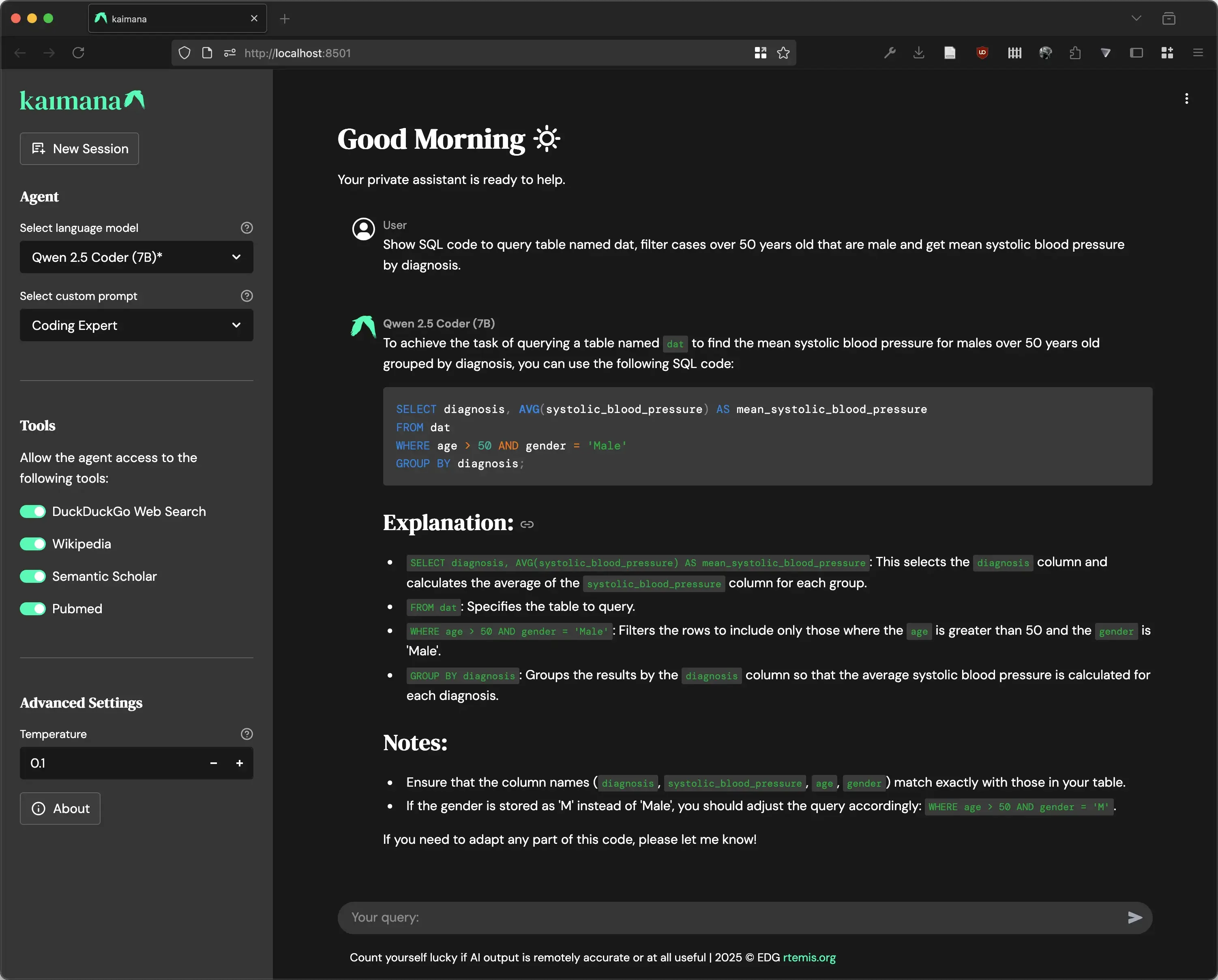Open the language model dropdown showing Qwen 2.5 Coder

136,257
